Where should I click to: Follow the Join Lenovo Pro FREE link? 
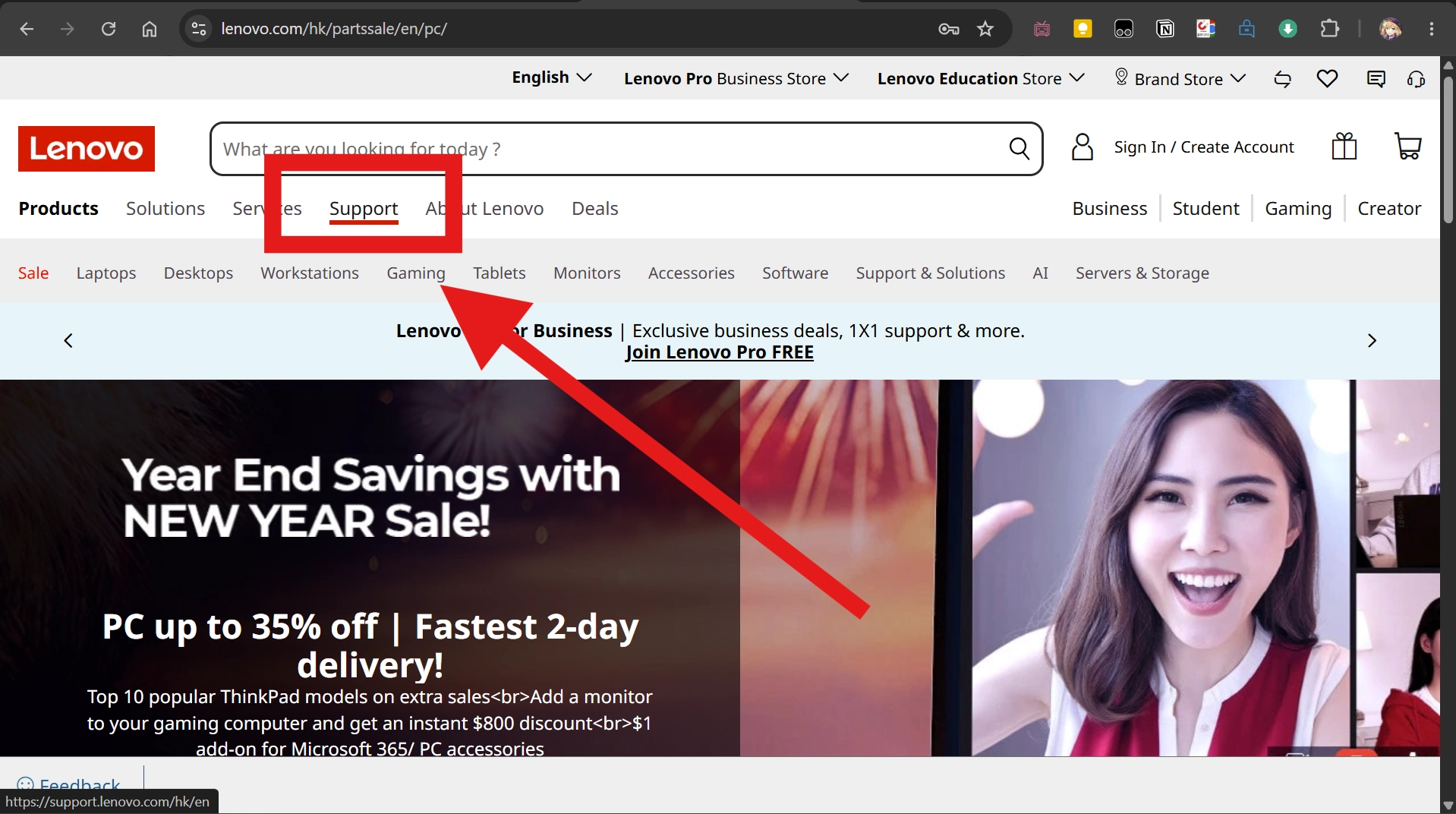[x=720, y=352]
